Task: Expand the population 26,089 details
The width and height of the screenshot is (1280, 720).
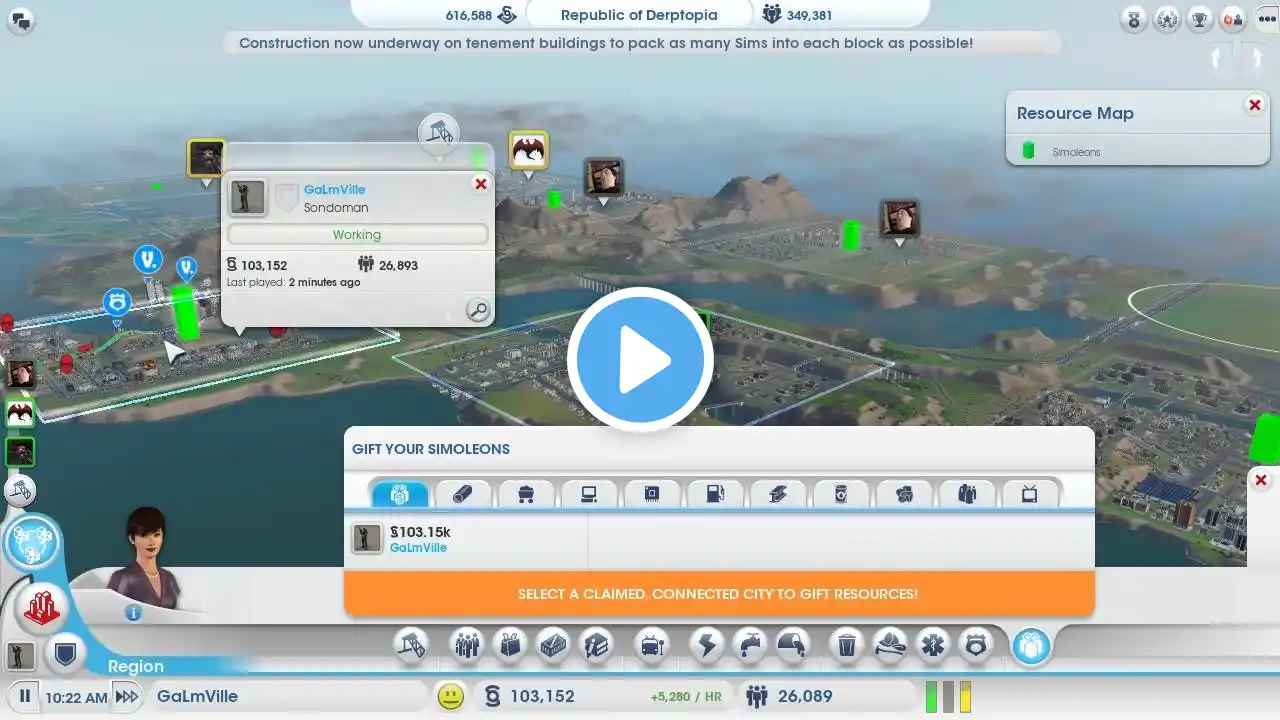Action: (x=789, y=696)
